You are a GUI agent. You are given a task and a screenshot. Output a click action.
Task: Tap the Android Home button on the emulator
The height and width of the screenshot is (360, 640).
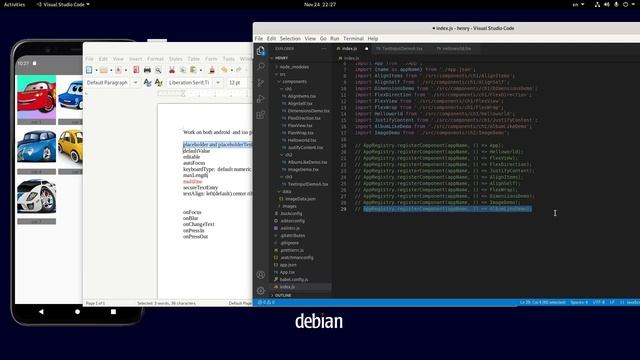pos(78,311)
